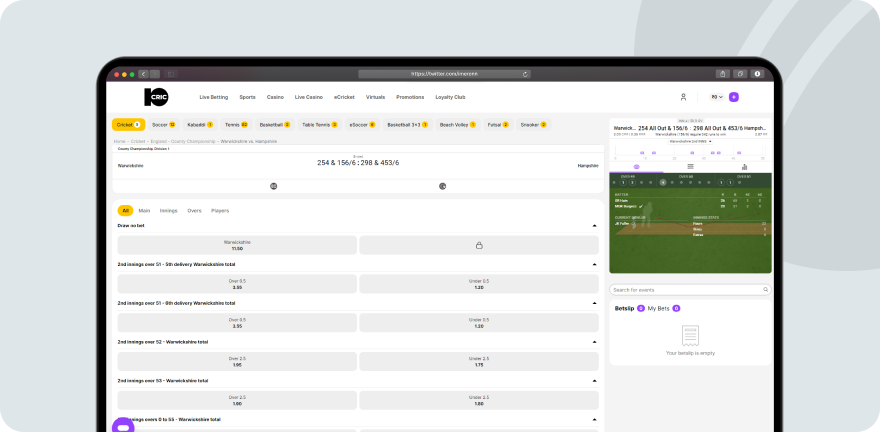Switch to Main markets filter
This screenshot has height=432, width=880.
point(144,210)
